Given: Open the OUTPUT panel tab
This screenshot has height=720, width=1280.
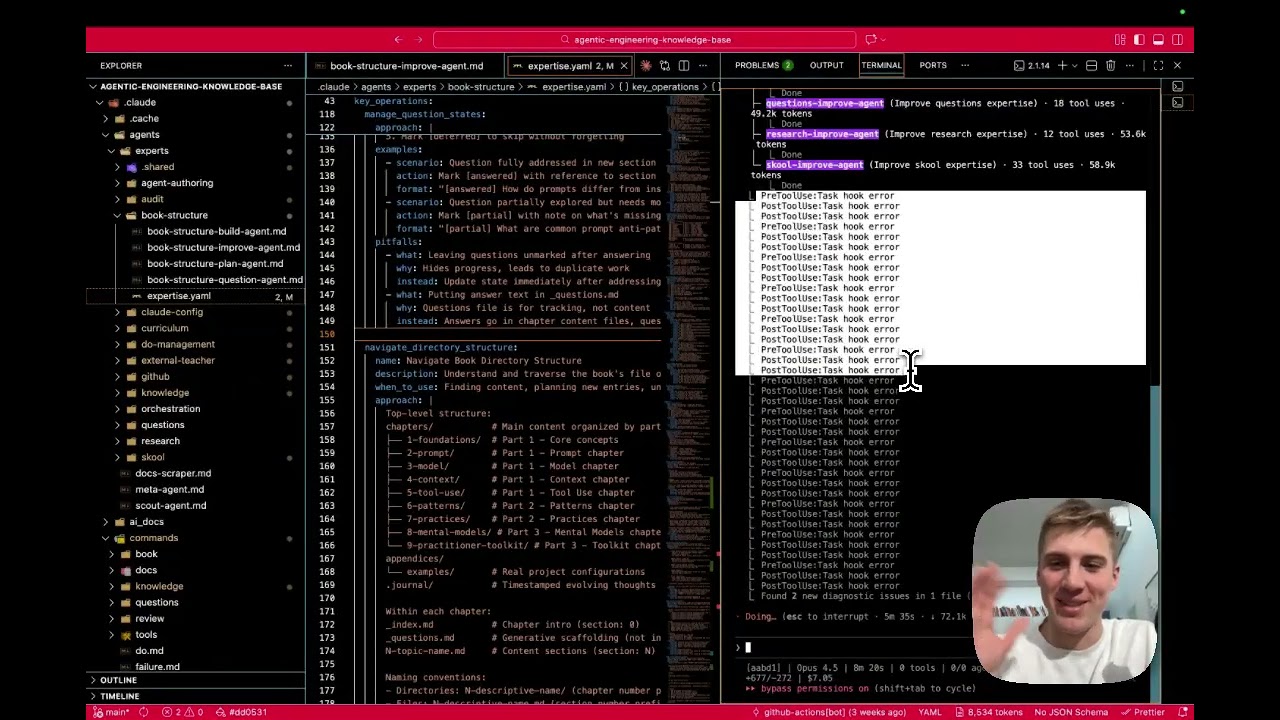Looking at the screenshot, I should (x=826, y=66).
